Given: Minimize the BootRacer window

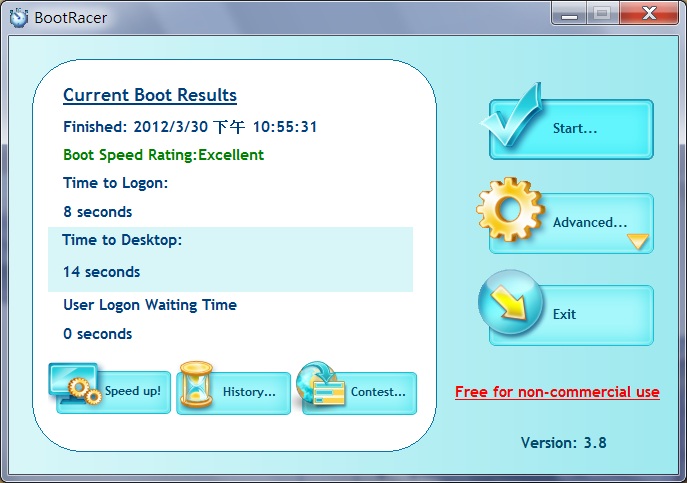Looking at the screenshot, I should 569,14.
